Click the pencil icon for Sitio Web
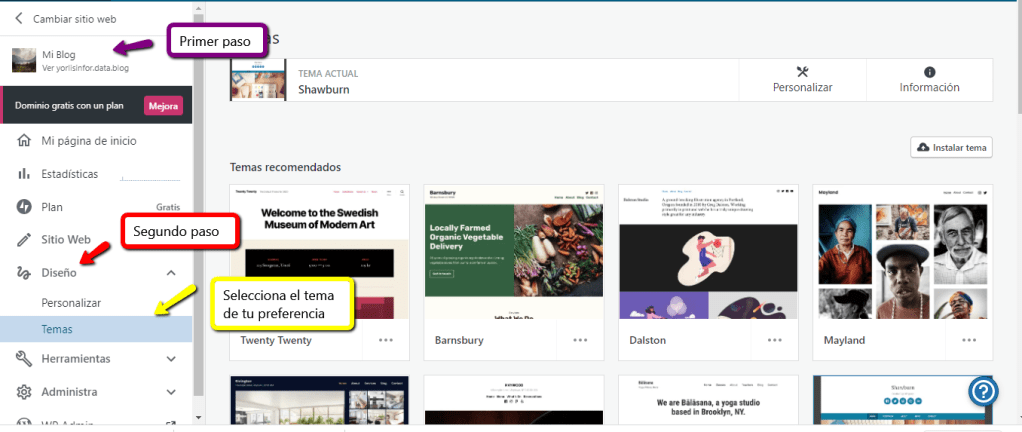 click(x=24, y=240)
